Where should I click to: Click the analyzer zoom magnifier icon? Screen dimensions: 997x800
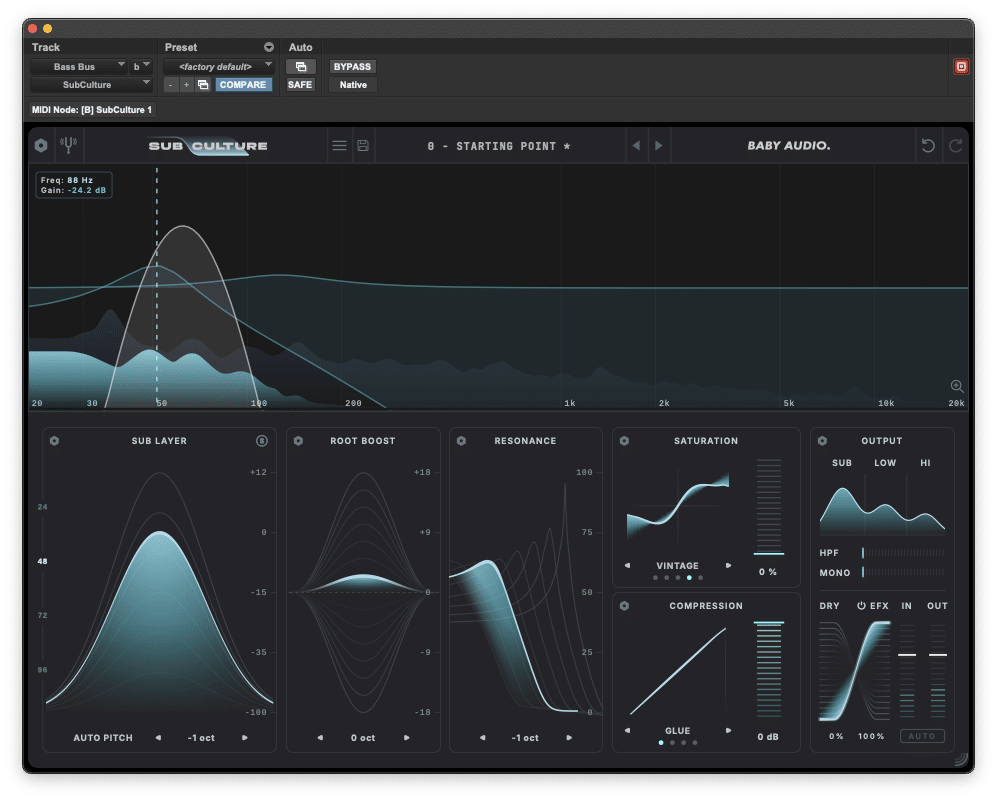click(956, 386)
